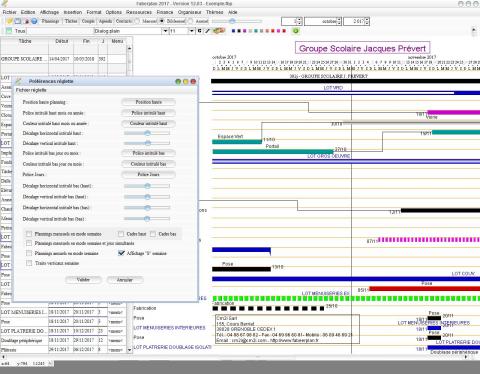Screen dimensions: 480x374
Task: Click the pencil icon in dialog title bar
Action: (x=18, y=81)
